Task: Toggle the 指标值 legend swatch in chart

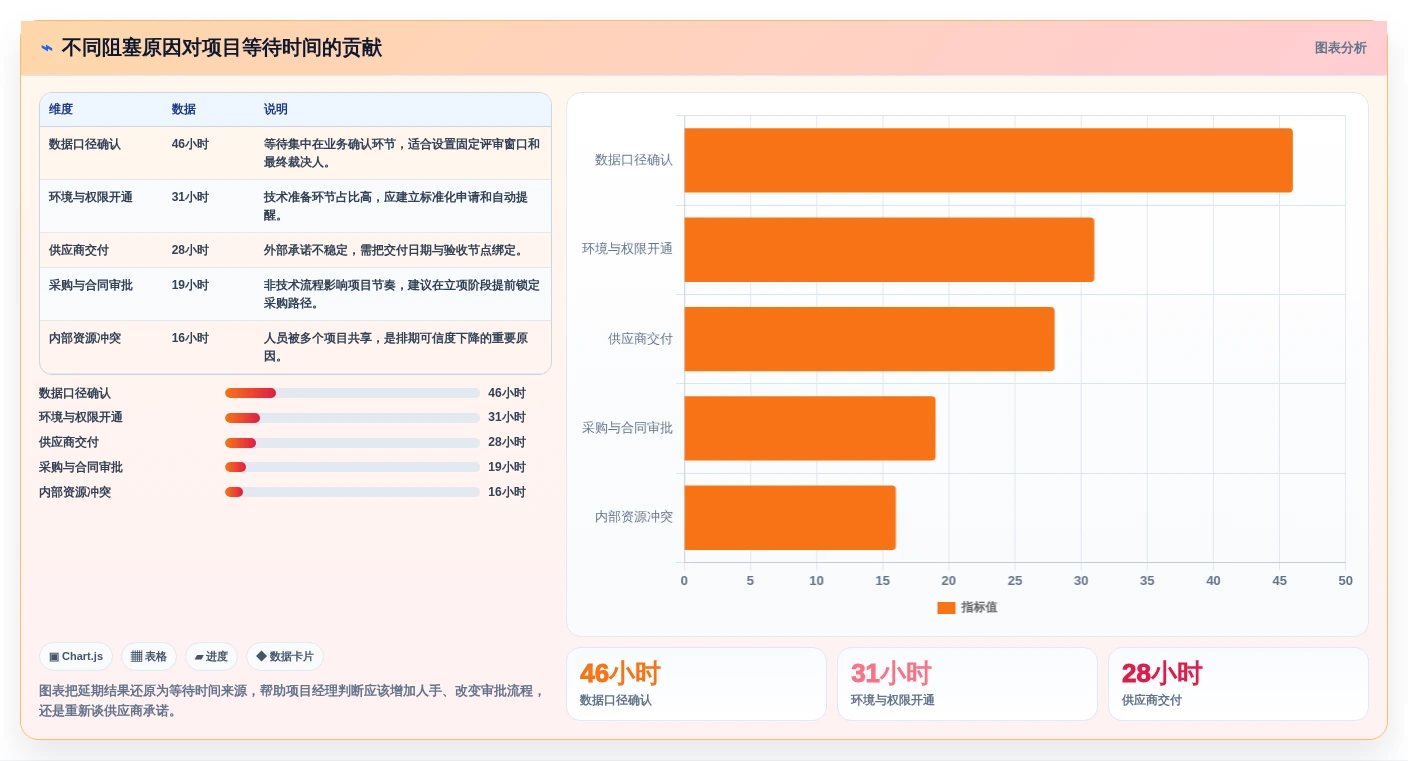Action: [946, 607]
